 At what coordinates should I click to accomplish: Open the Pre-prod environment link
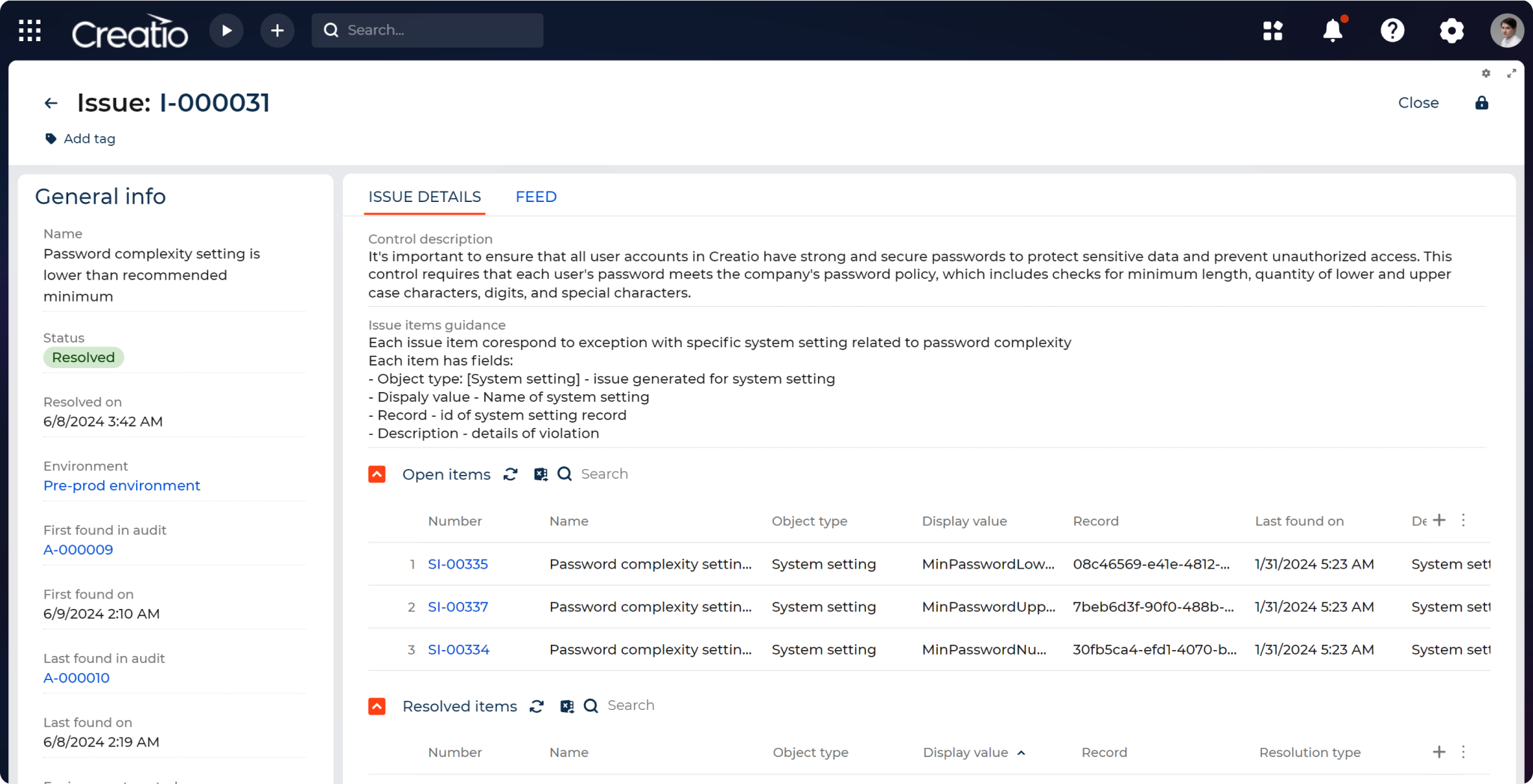(x=121, y=486)
